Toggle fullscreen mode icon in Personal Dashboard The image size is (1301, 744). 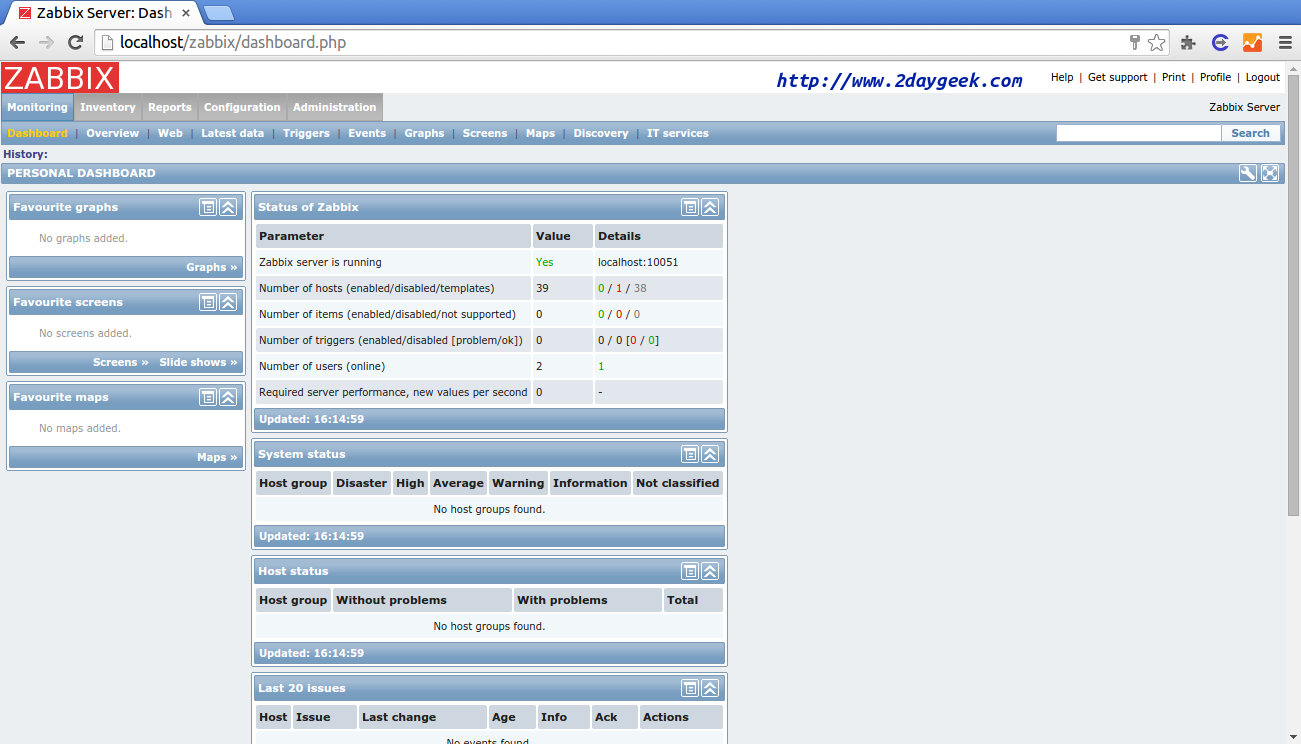[1270, 173]
